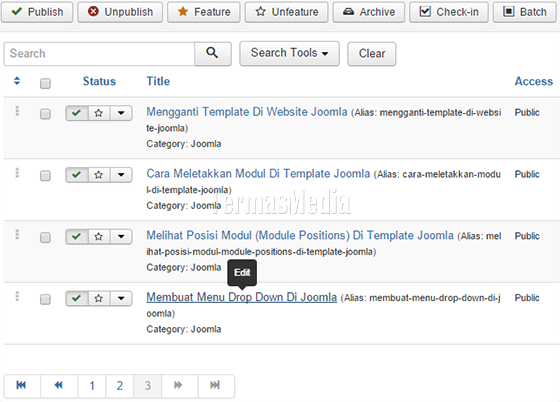Go to page 1
The width and height of the screenshot is (560, 402).
click(92, 386)
